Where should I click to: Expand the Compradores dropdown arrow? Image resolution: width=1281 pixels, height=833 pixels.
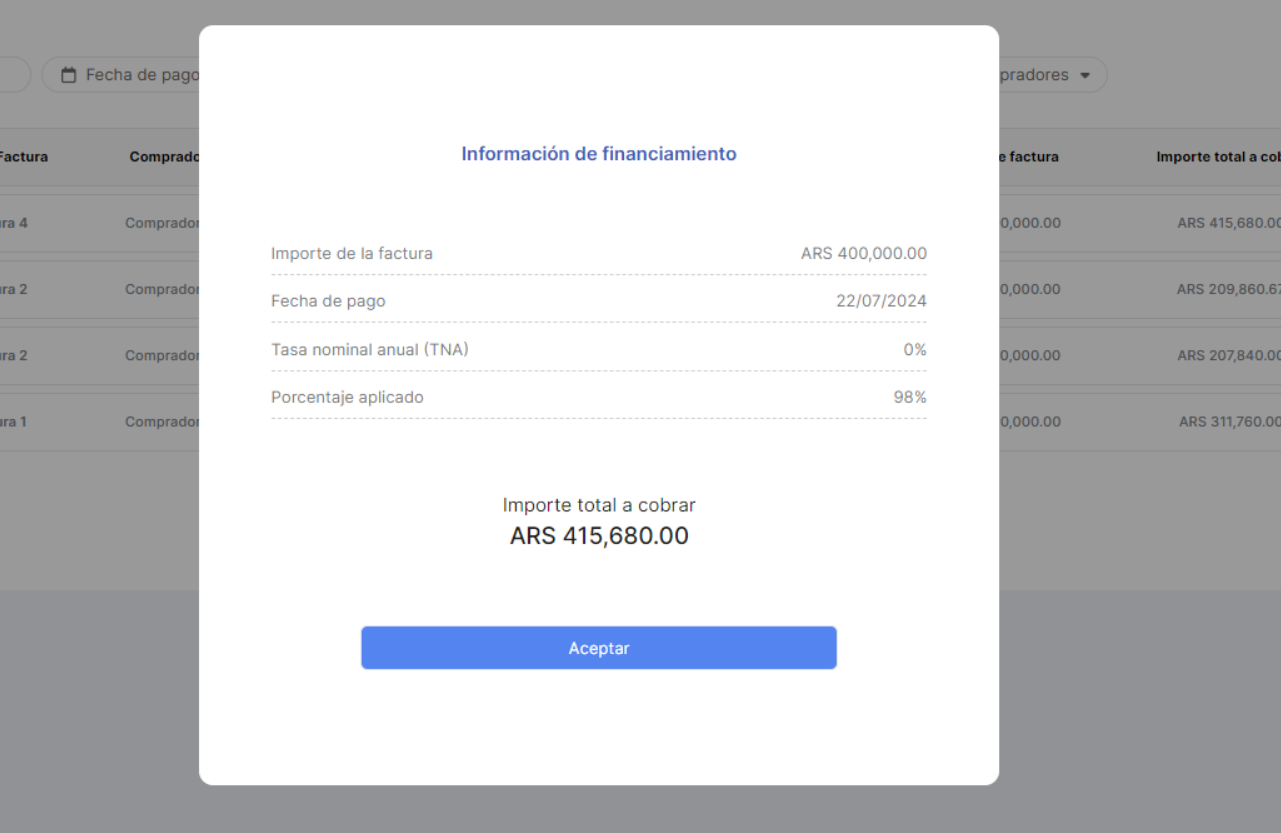[x=1085, y=75]
